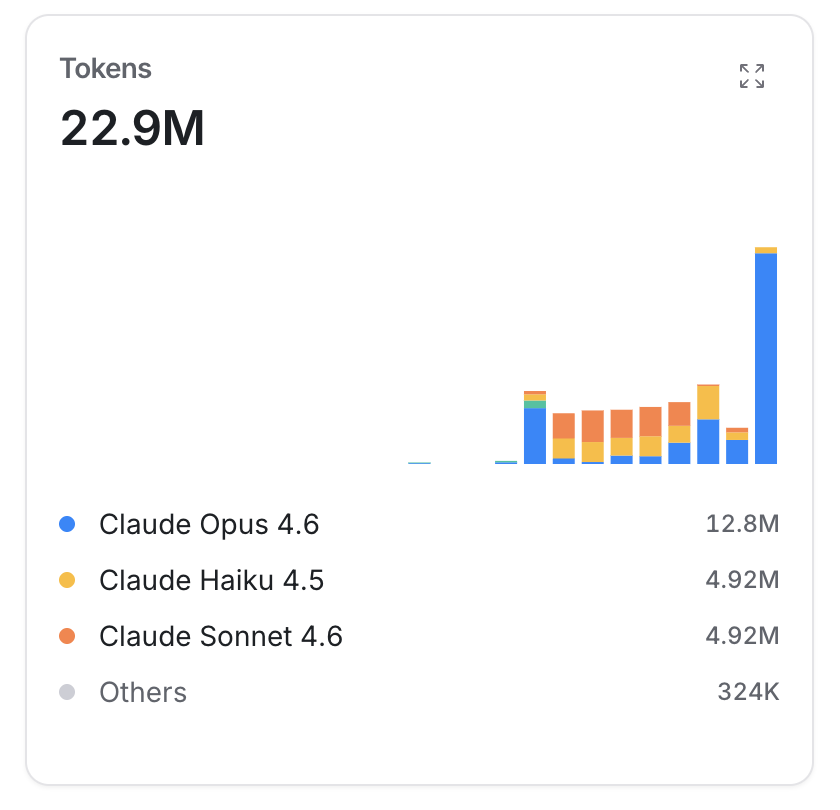Click the bar with green segment
The width and height of the screenshot is (840, 810).
535,428
